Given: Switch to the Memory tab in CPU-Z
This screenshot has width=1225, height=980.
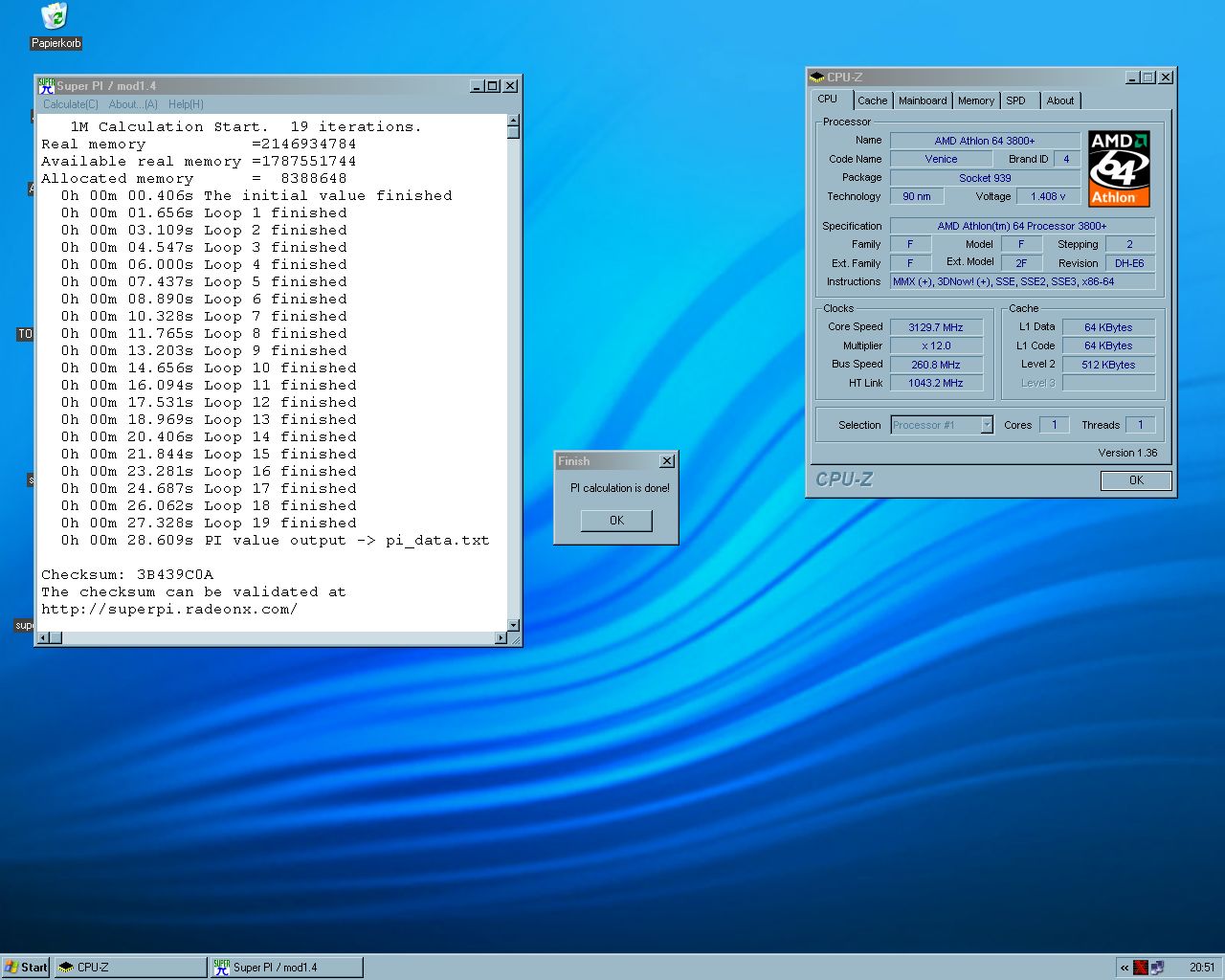Looking at the screenshot, I should coord(975,100).
